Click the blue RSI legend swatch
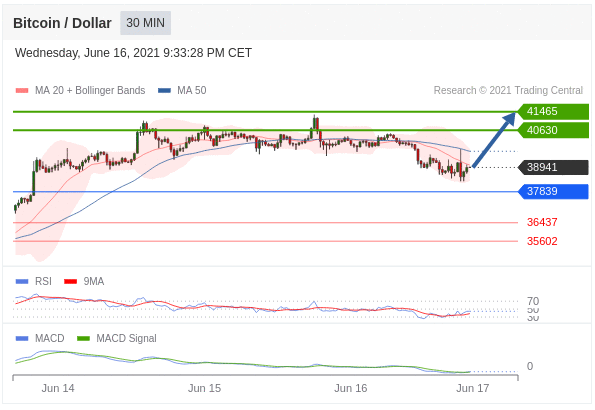Image resolution: width=595 pixels, height=410 pixels. (22, 282)
